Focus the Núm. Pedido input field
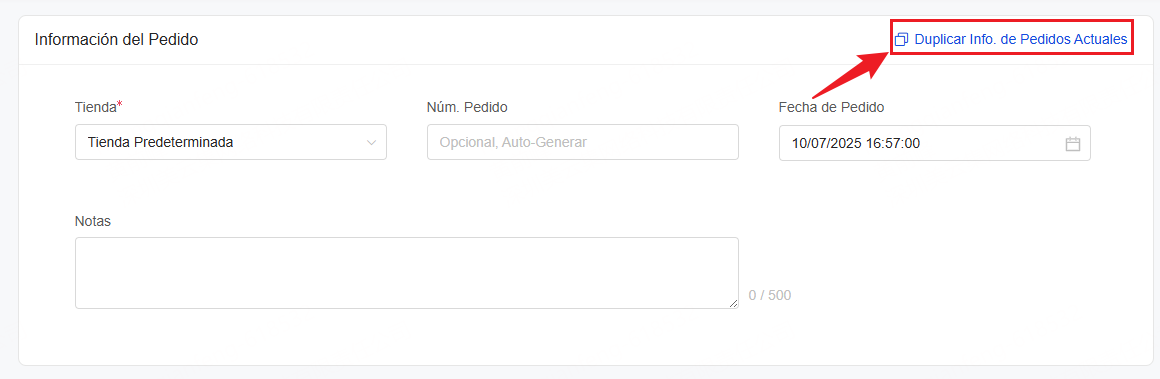Screen dimensions: 1160x379 (583, 142)
